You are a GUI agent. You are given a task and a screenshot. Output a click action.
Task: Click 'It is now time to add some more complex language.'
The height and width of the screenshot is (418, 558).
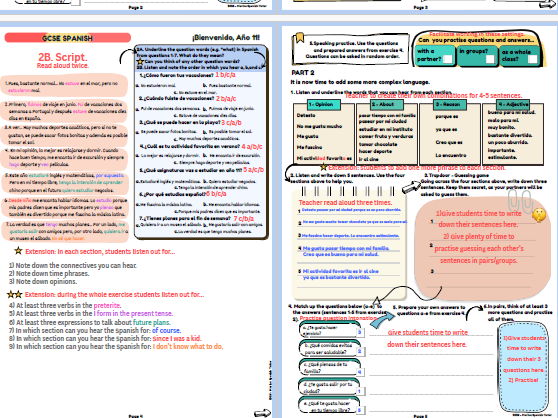[360, 82]
